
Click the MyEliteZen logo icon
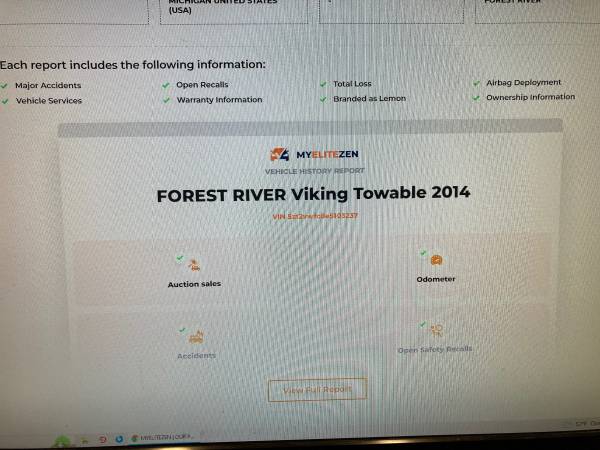[x=280, y=154]
